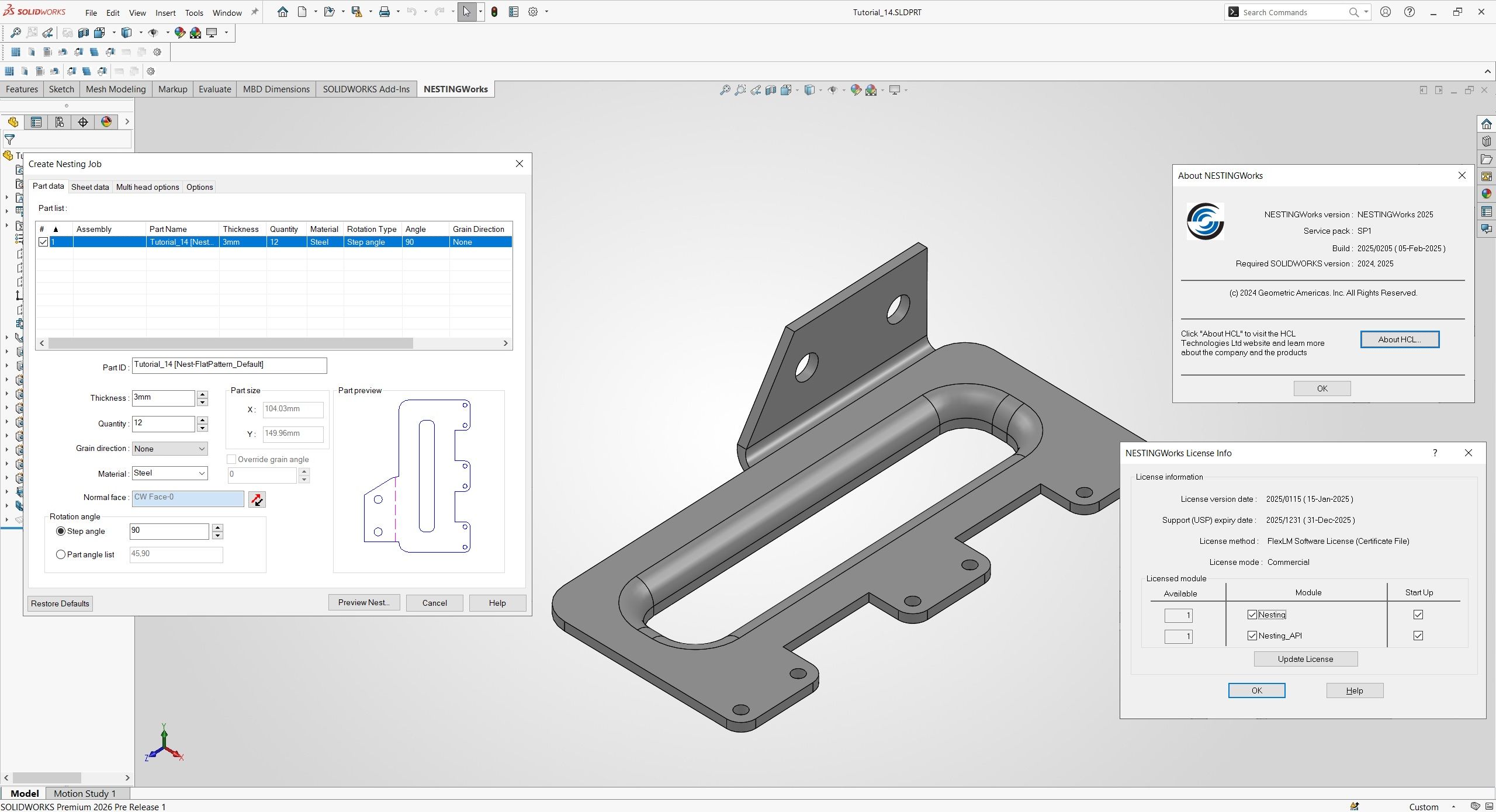Open the Tools menu
1496x812 pixels.
pyautogui.click(x=193, y=12)
